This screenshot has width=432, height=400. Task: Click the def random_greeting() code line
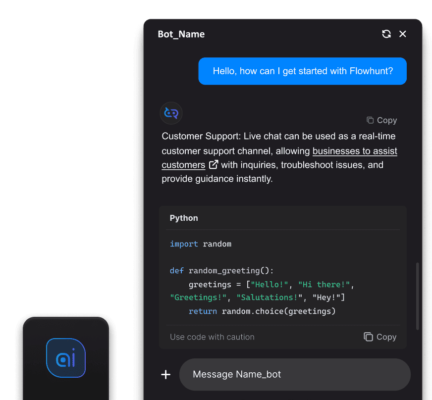[221, 271]
